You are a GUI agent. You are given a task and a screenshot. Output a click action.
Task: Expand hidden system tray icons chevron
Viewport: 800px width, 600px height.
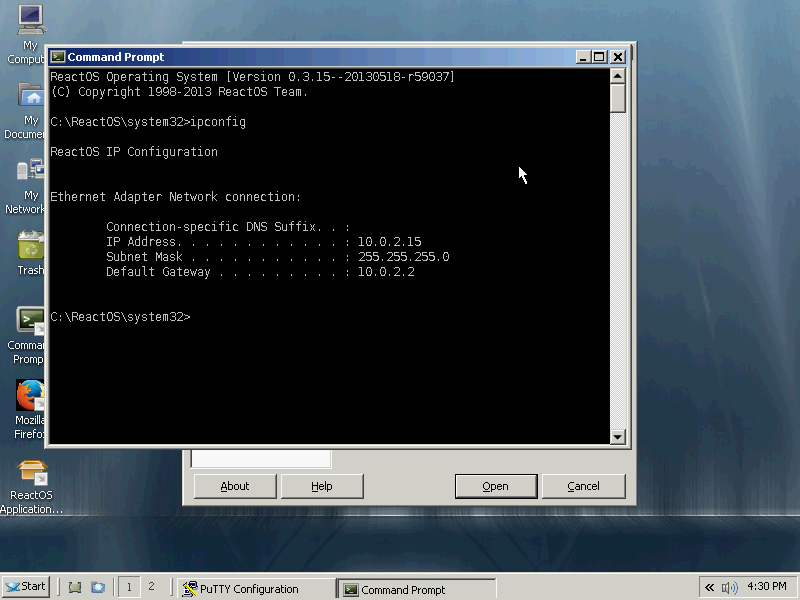coord(709,588)
